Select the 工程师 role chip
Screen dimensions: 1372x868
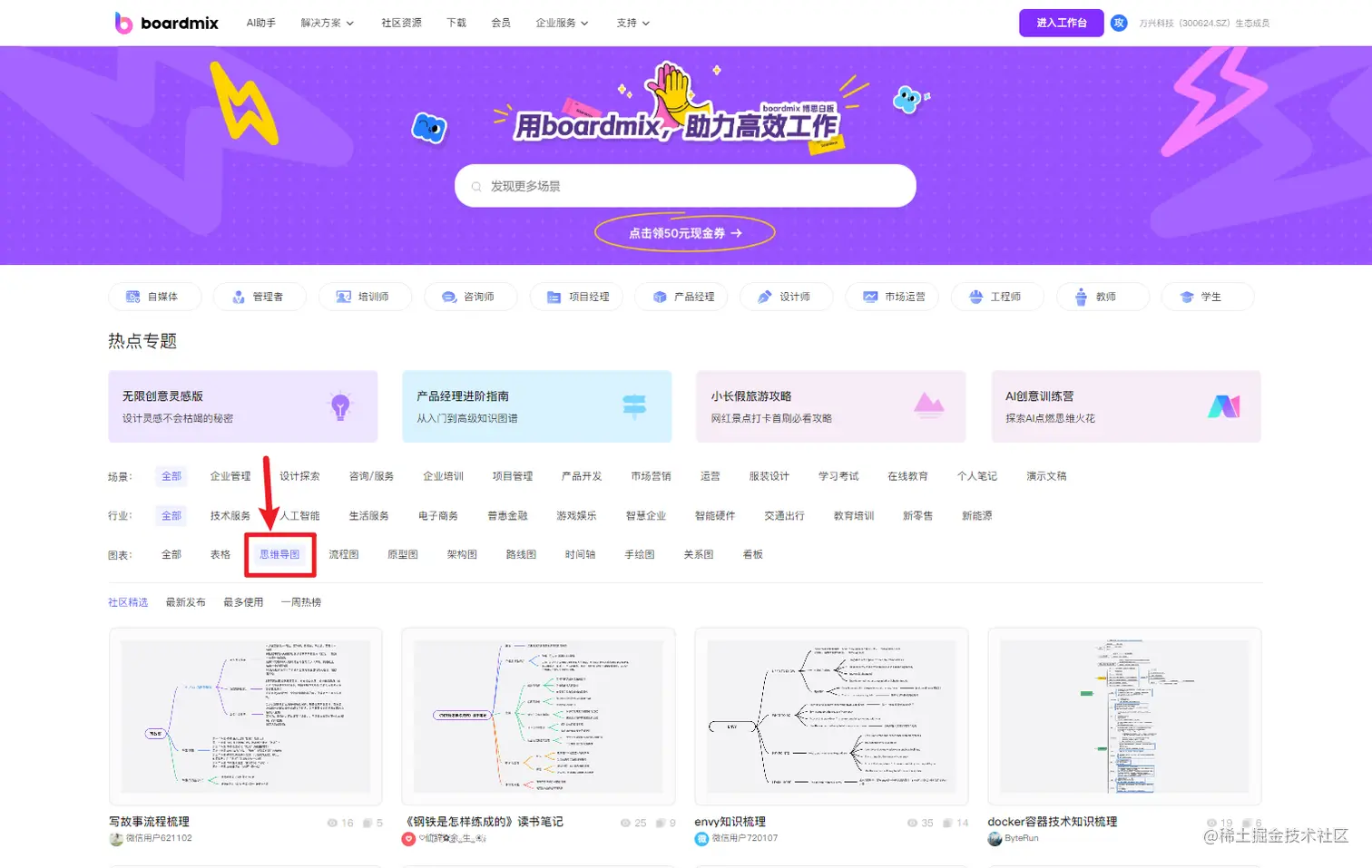pyautogui.click(x=996, y=297)
